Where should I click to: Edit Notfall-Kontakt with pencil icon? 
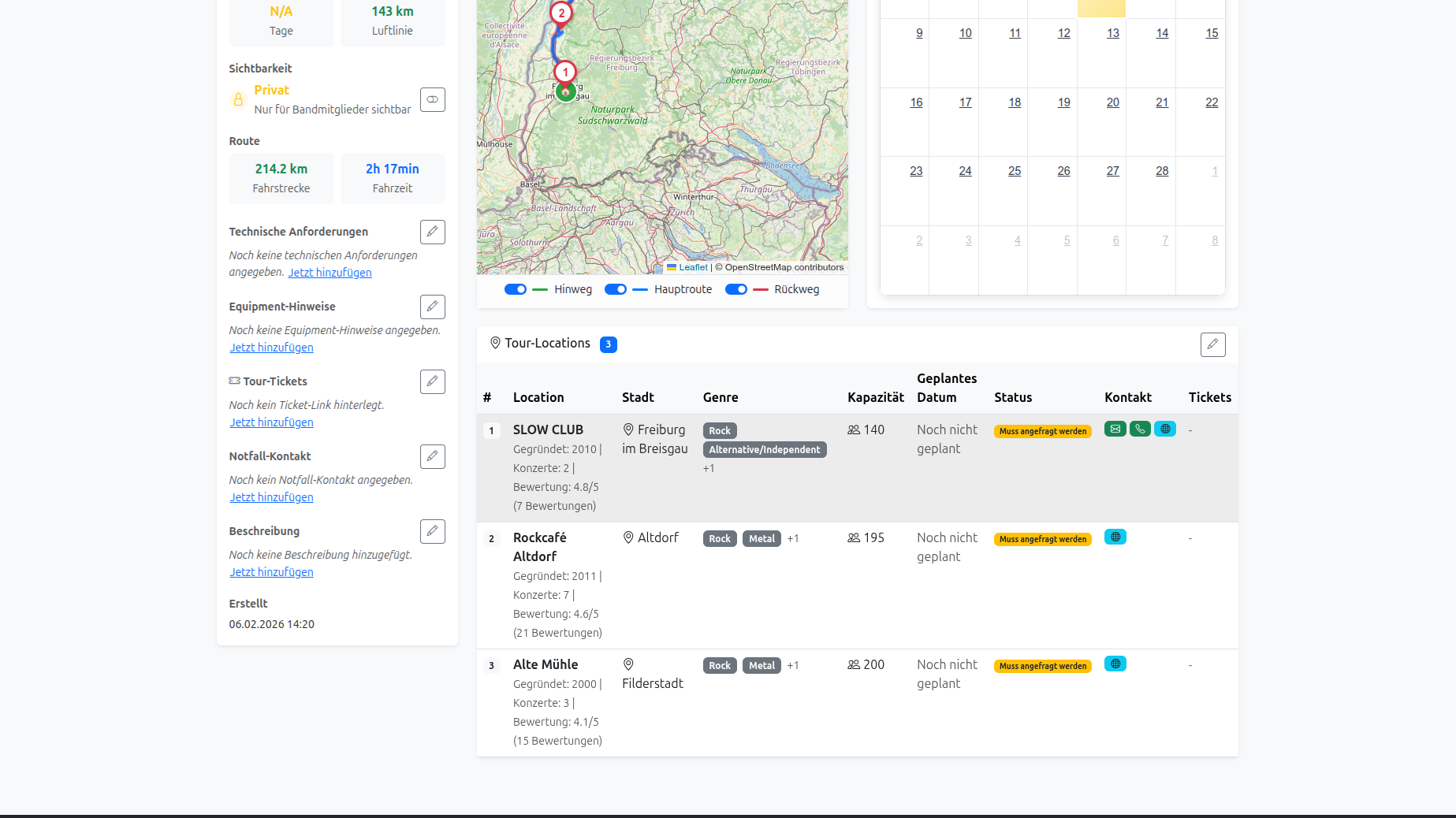pyautogui.click(x=432, y=456)
